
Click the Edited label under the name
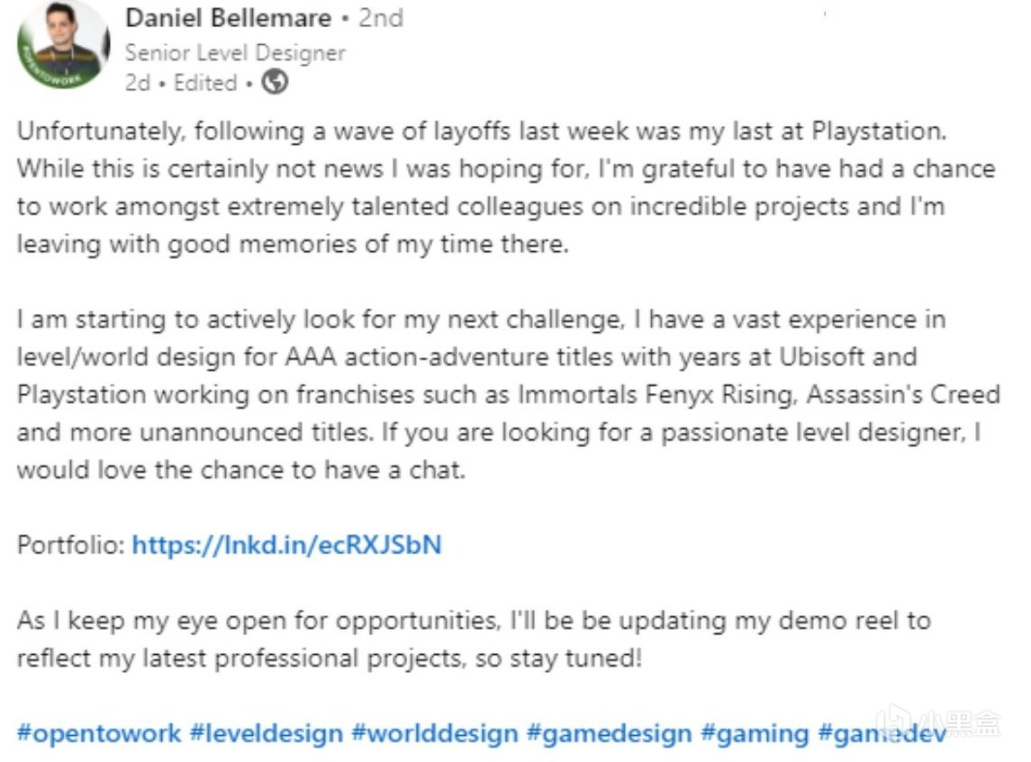tap(205, 83)
